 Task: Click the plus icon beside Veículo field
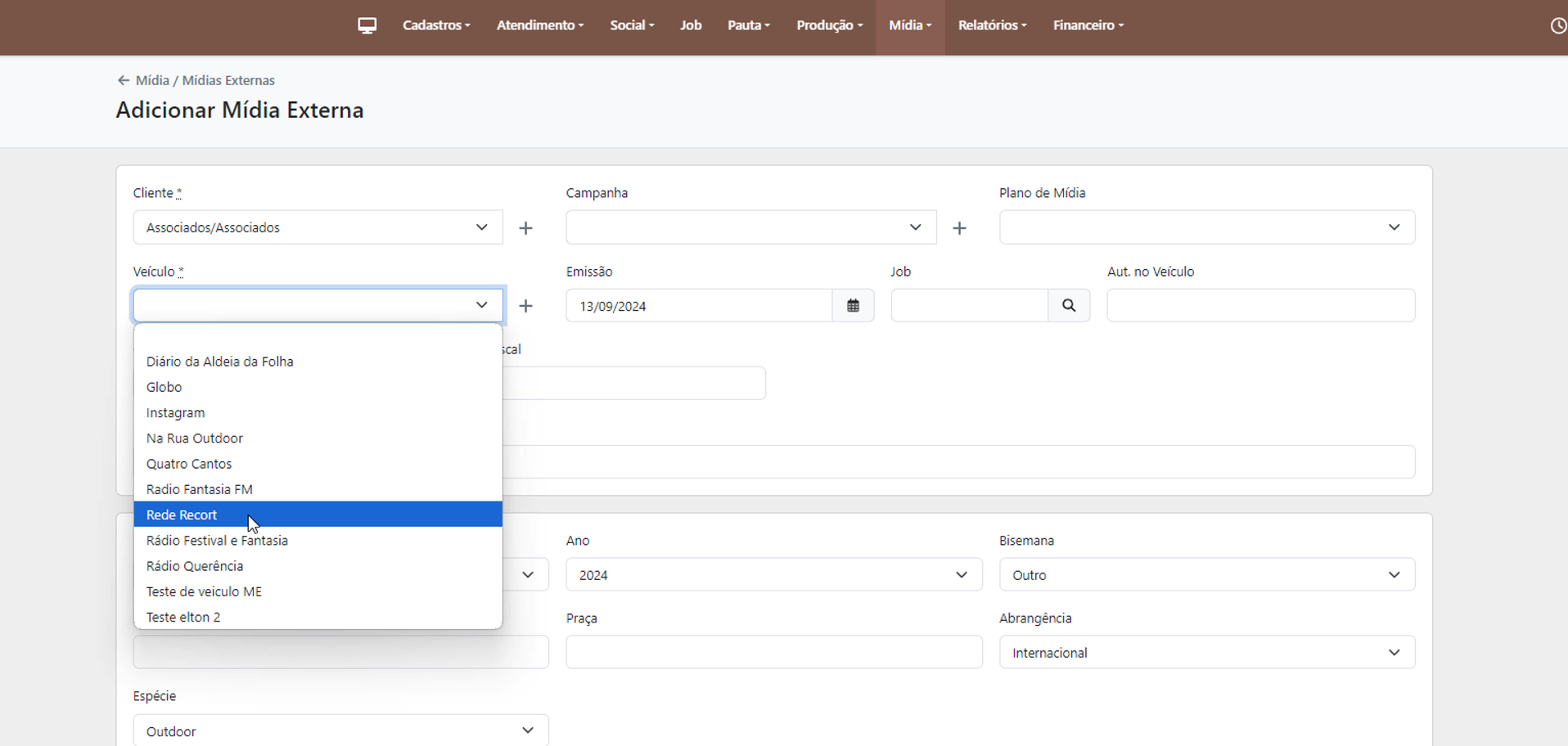pyautogui.click(x=525, y=306)
